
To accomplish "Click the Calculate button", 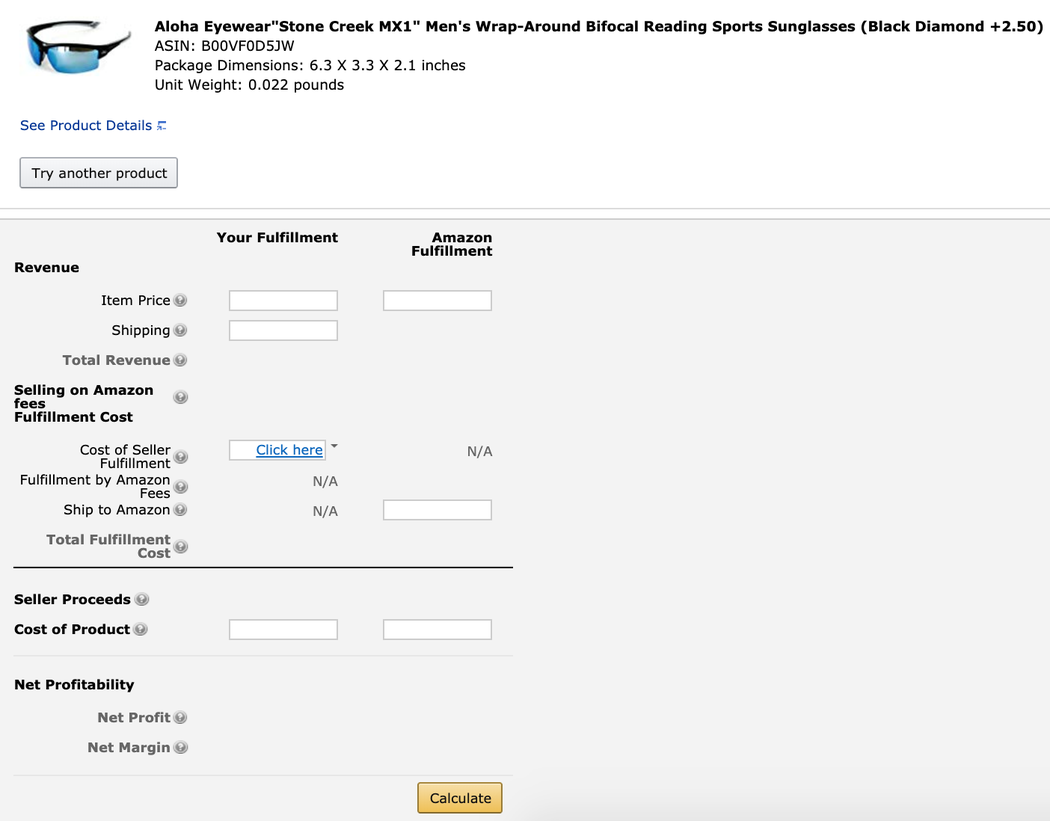I will click(460, 798).
